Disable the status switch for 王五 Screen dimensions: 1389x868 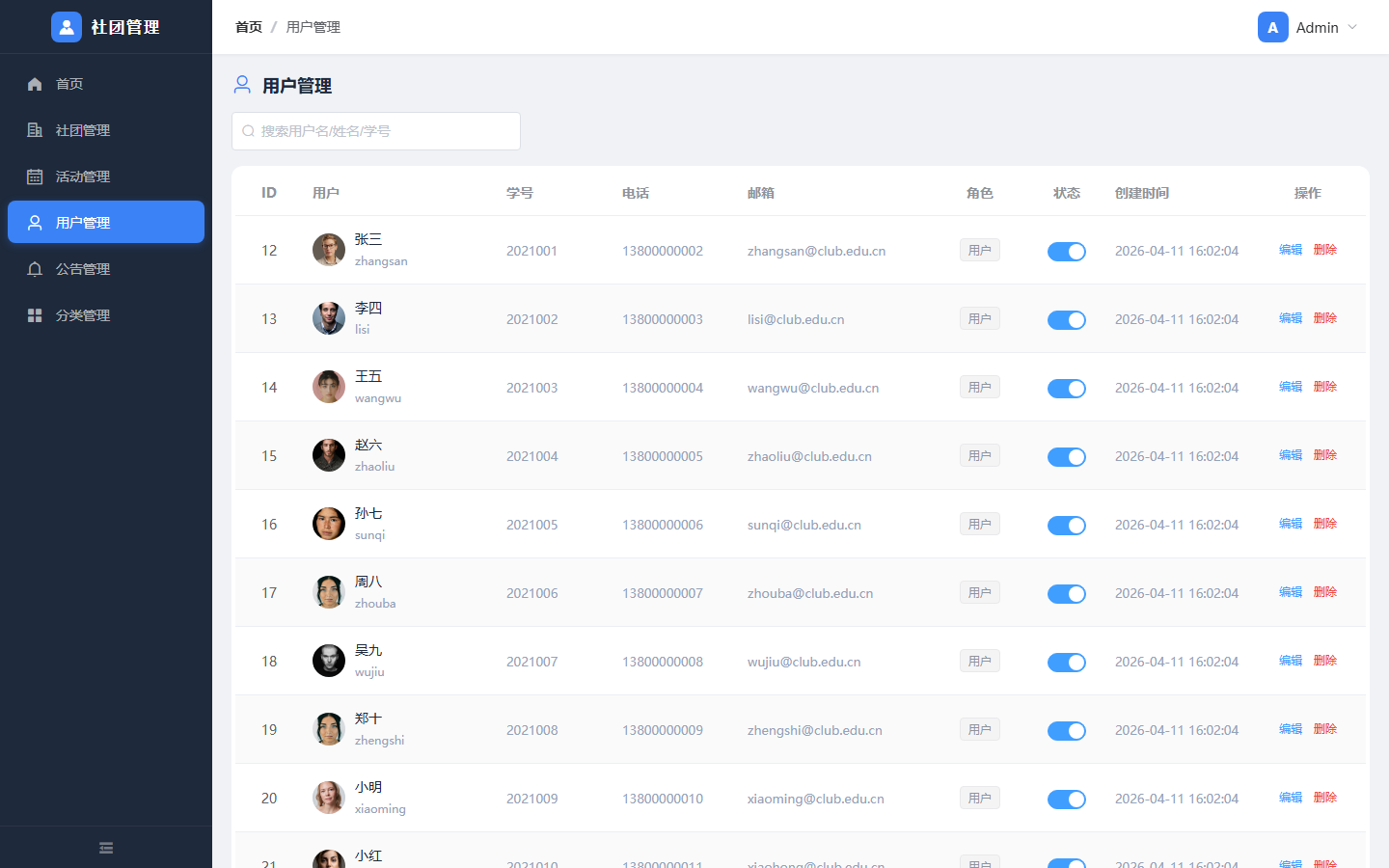[1067, 389]
